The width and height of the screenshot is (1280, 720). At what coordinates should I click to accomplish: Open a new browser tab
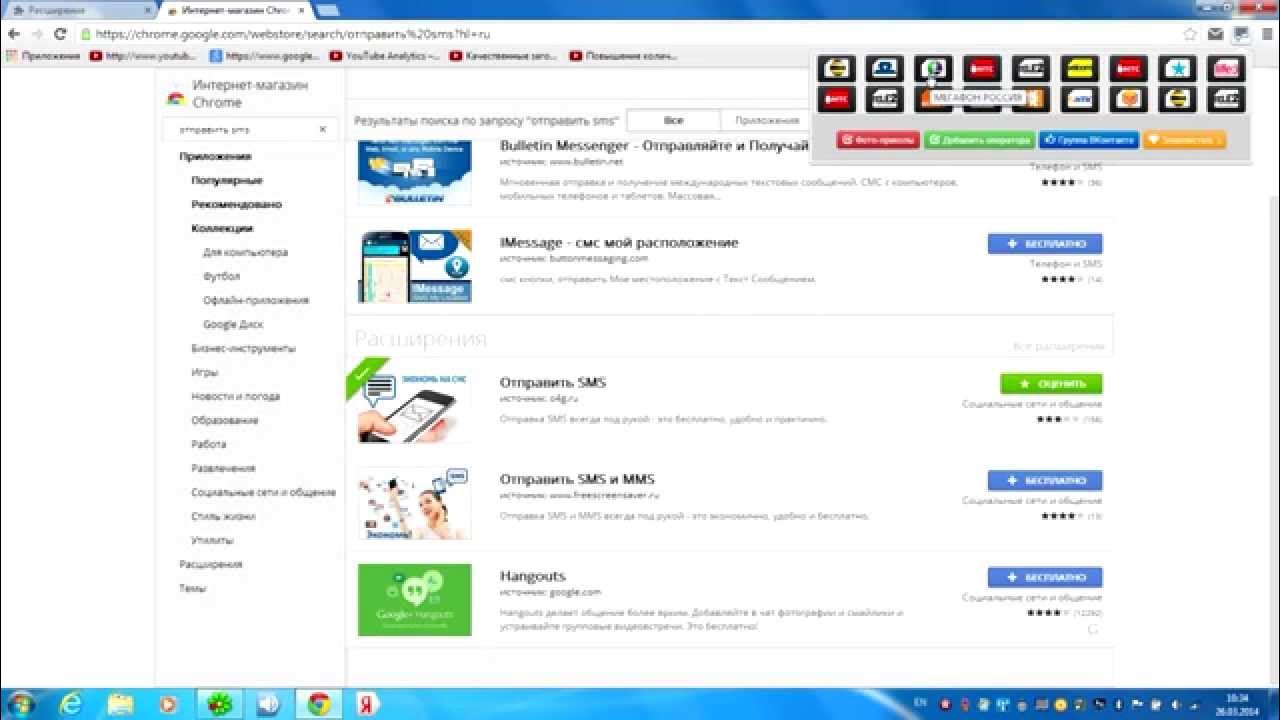(x=326, y=10)
